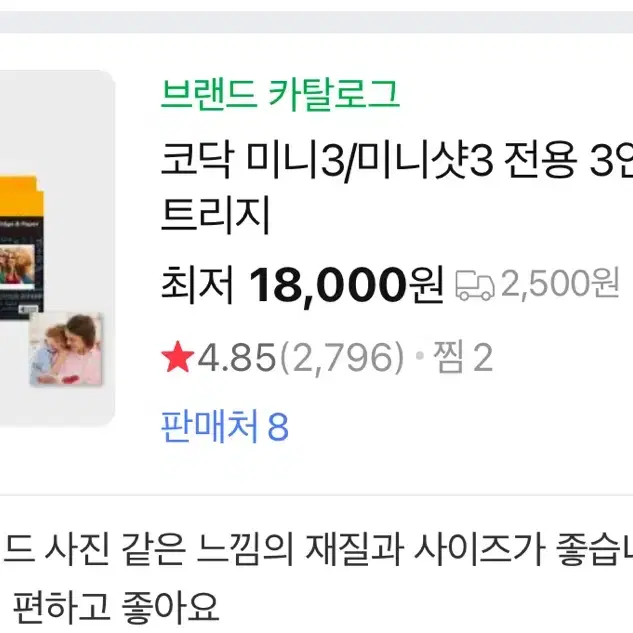Click the delivery truck icon
This screenshot has height=633, width=633.
475,285
